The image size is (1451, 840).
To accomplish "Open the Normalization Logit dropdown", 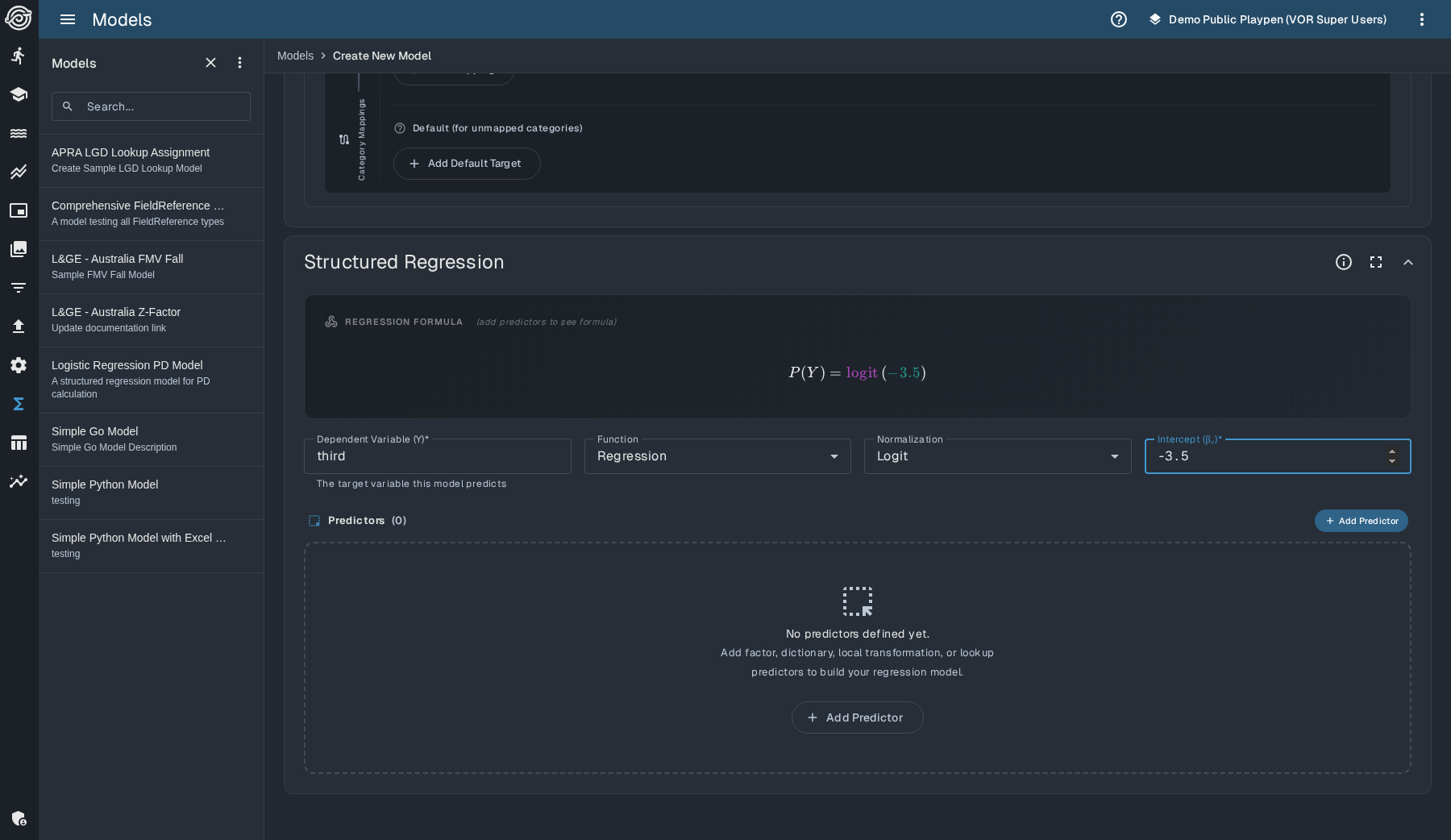I will (x=996, y=456).
